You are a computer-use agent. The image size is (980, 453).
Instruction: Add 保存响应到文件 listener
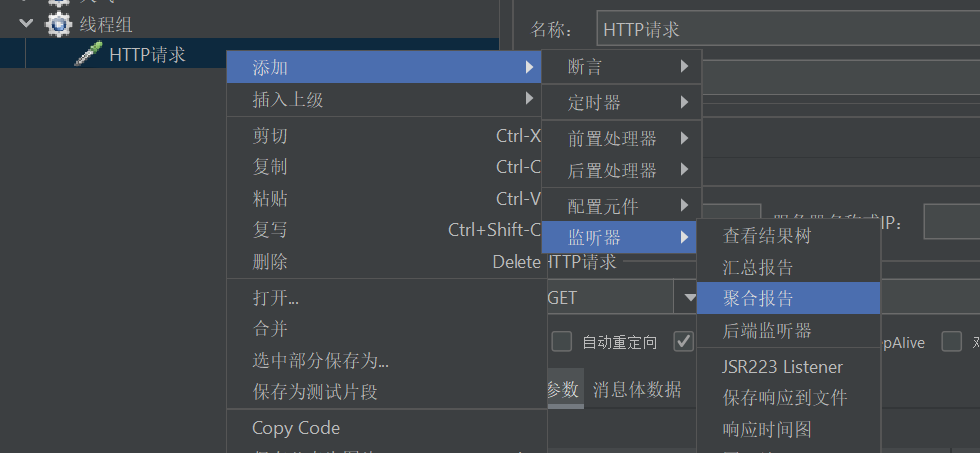point(789,397)
